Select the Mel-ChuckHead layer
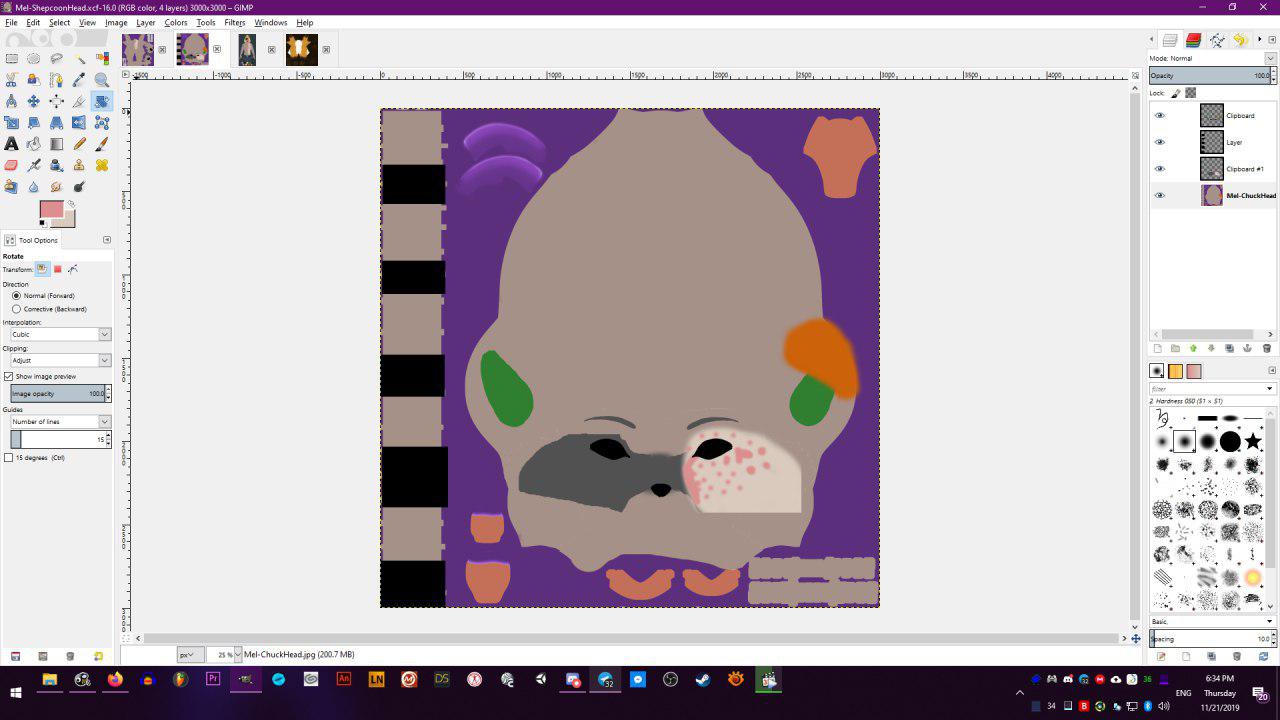 click(x=1250, y=196)
